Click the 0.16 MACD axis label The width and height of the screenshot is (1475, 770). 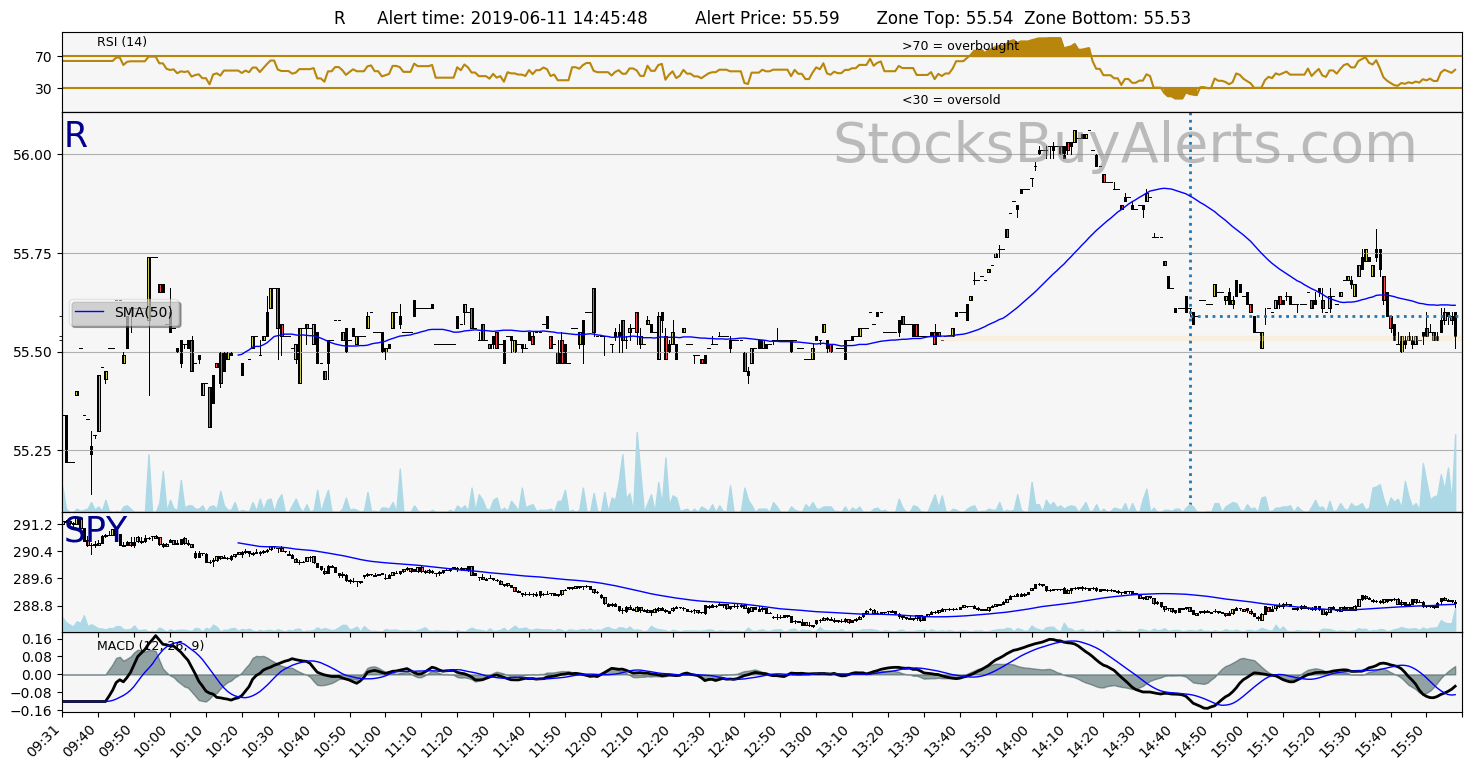(x=37, y=638)
